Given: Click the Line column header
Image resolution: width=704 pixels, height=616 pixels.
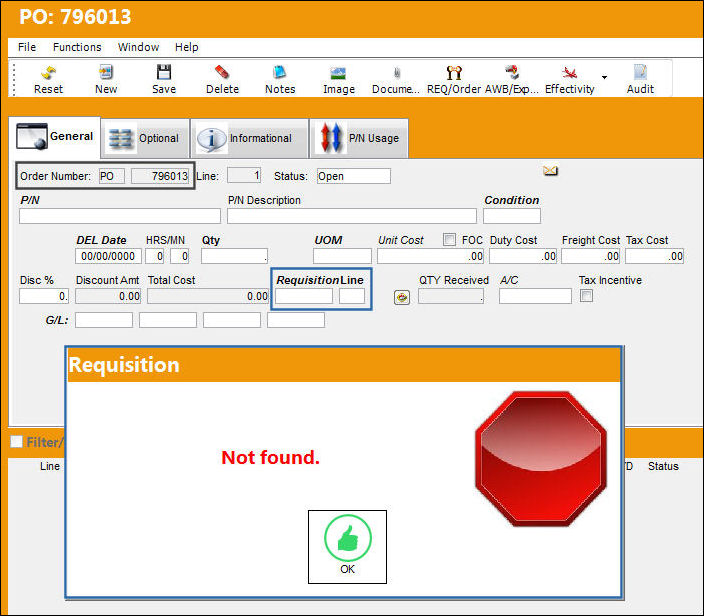Looking at the screenshot, I should click(x=49, y=466).
